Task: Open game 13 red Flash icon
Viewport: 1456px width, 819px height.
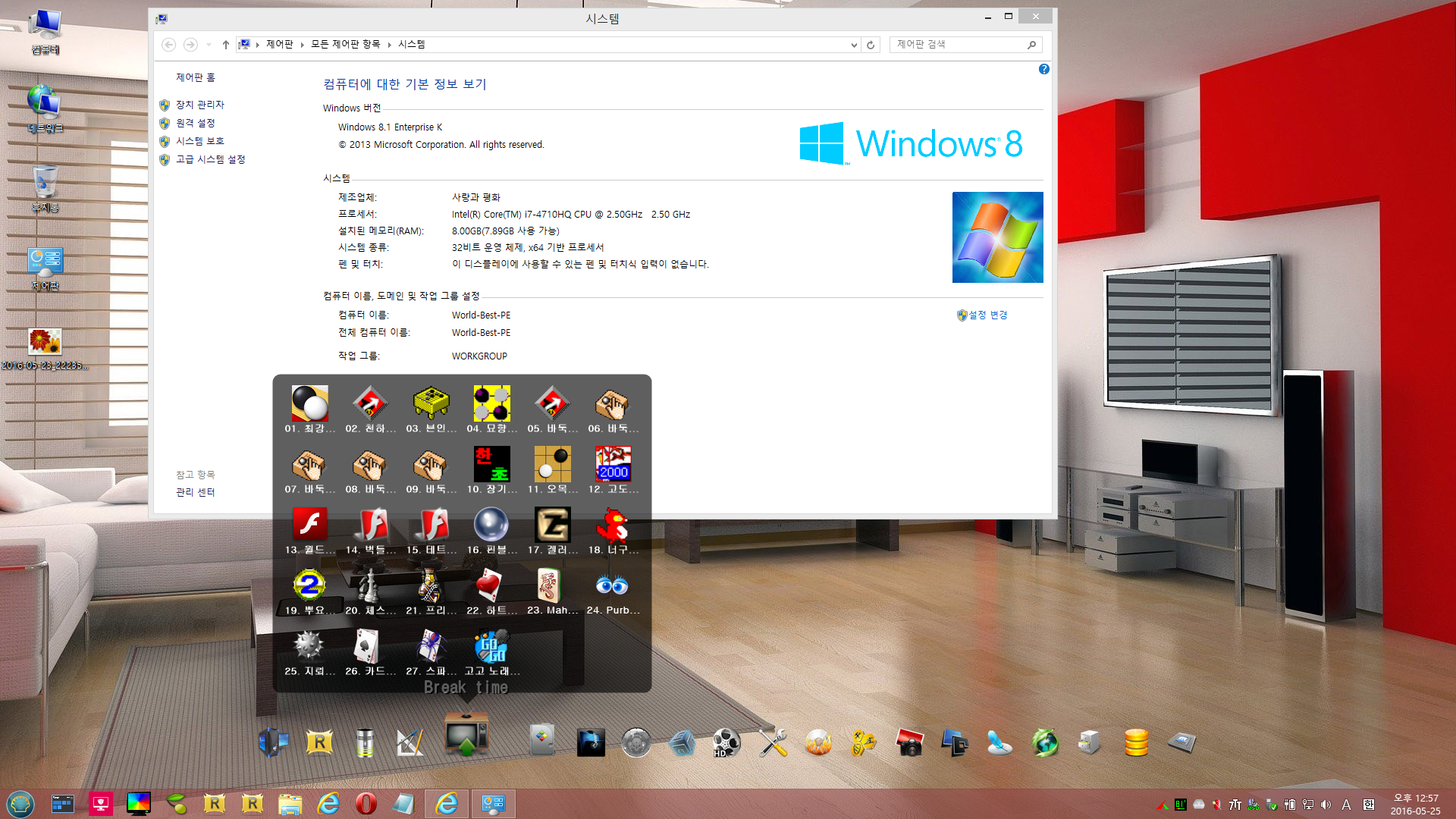Action: (x=310, y=525)
